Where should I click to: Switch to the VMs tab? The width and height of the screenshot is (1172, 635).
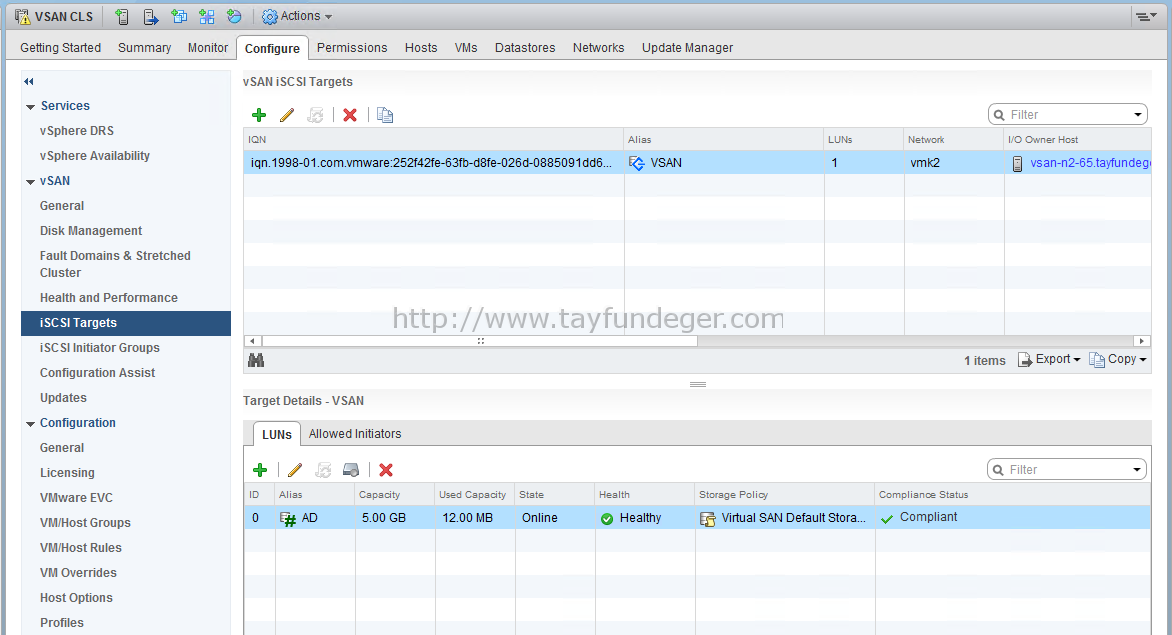click(x=466, y=48)
